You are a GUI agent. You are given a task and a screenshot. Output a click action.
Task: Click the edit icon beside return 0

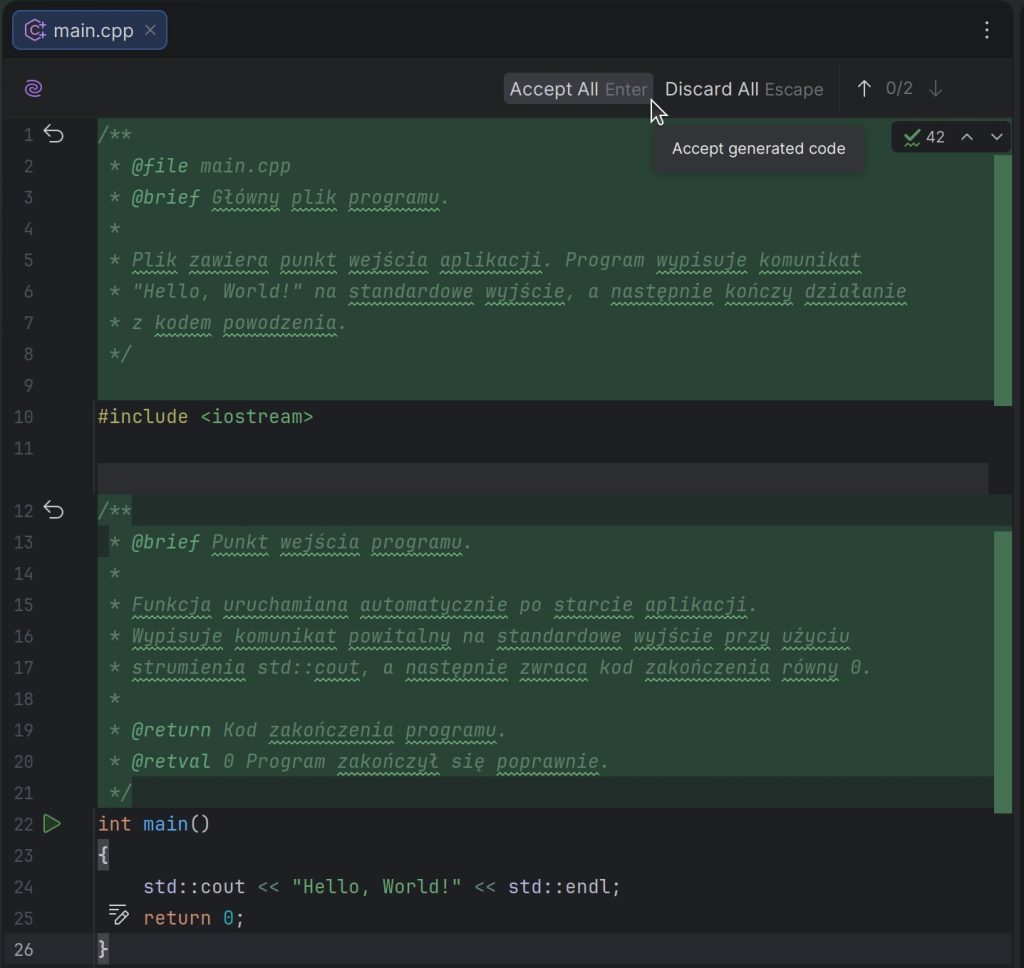click(x=118, y=914)
